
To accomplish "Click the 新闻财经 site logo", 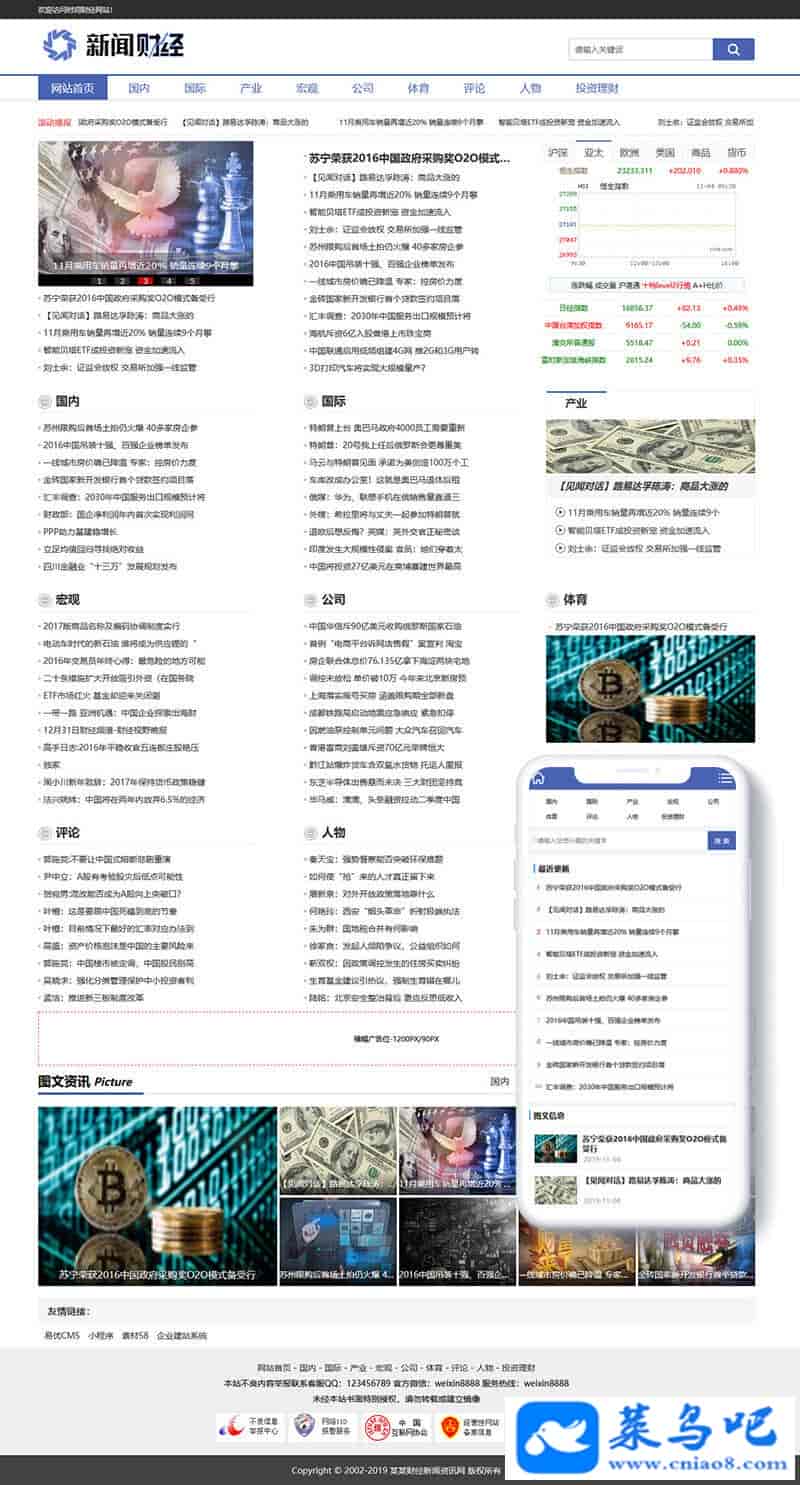I will point(113,45).
